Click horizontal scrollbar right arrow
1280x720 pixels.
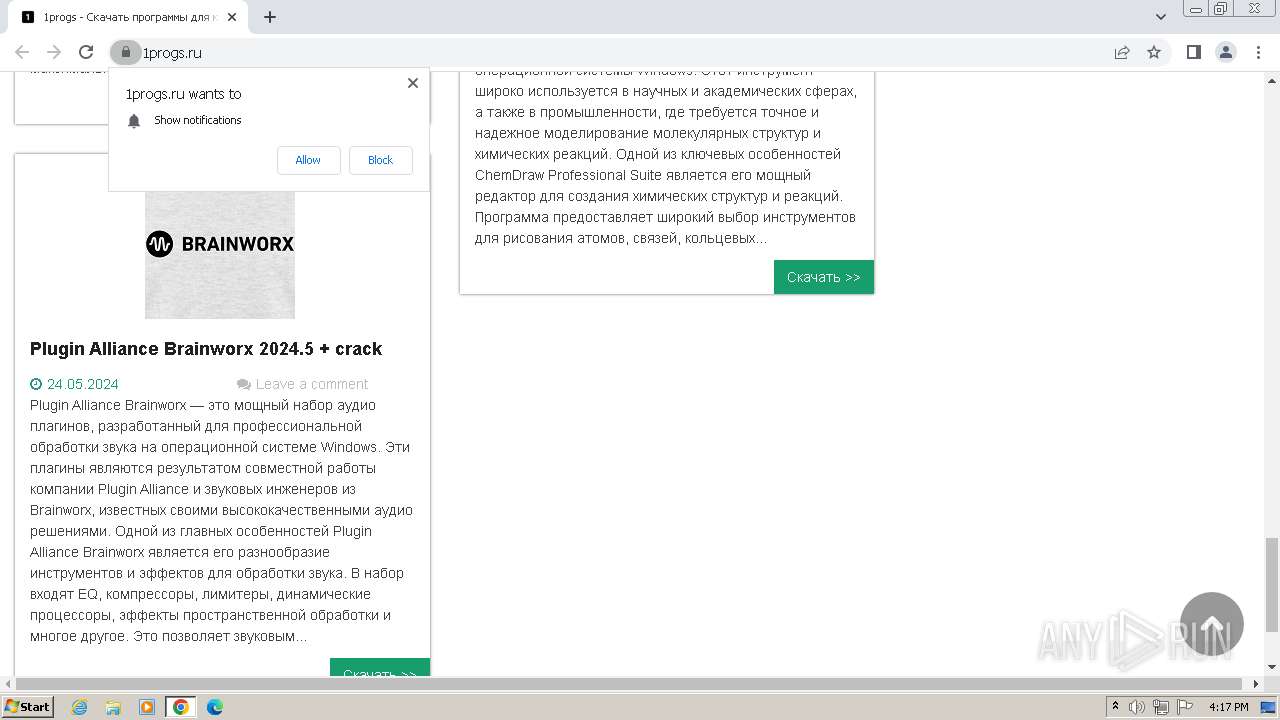[1257, 684]
